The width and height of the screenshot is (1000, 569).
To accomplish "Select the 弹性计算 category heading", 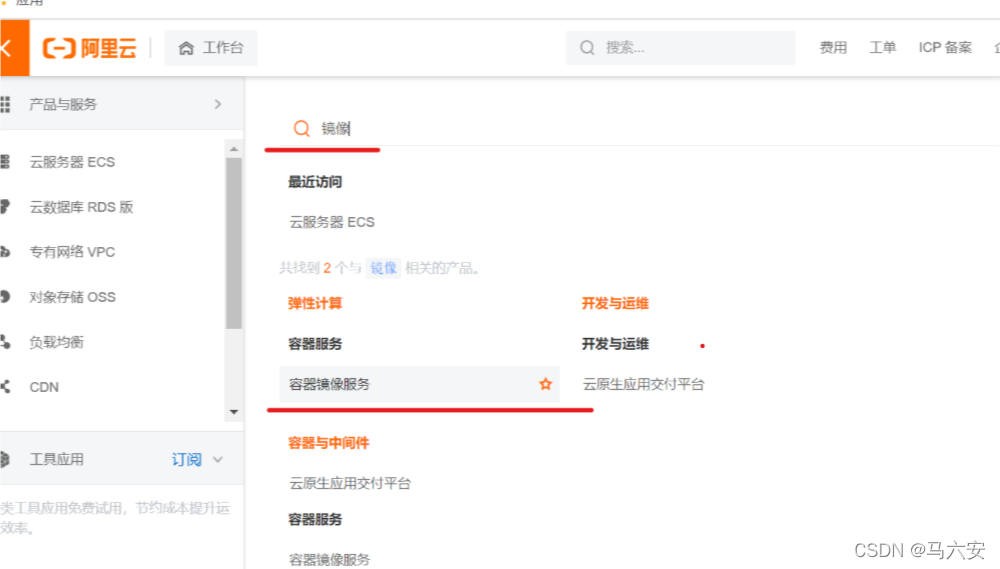I will pyautogui.click(x=315, y=304).
